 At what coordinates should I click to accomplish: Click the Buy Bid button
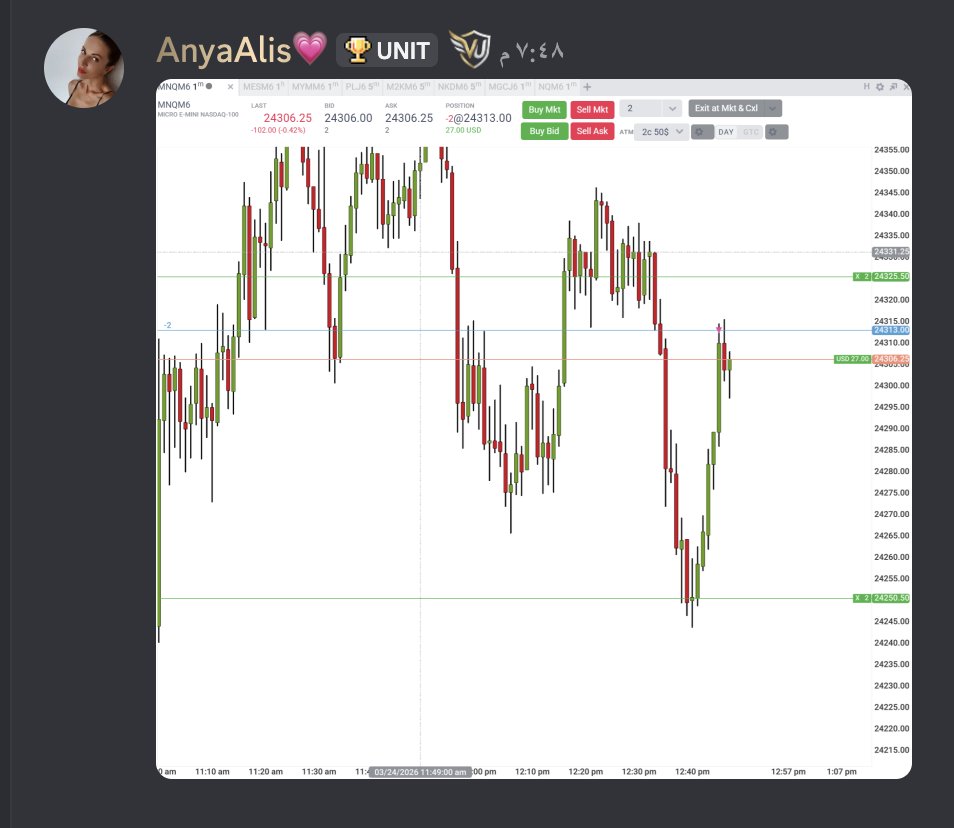544,131
